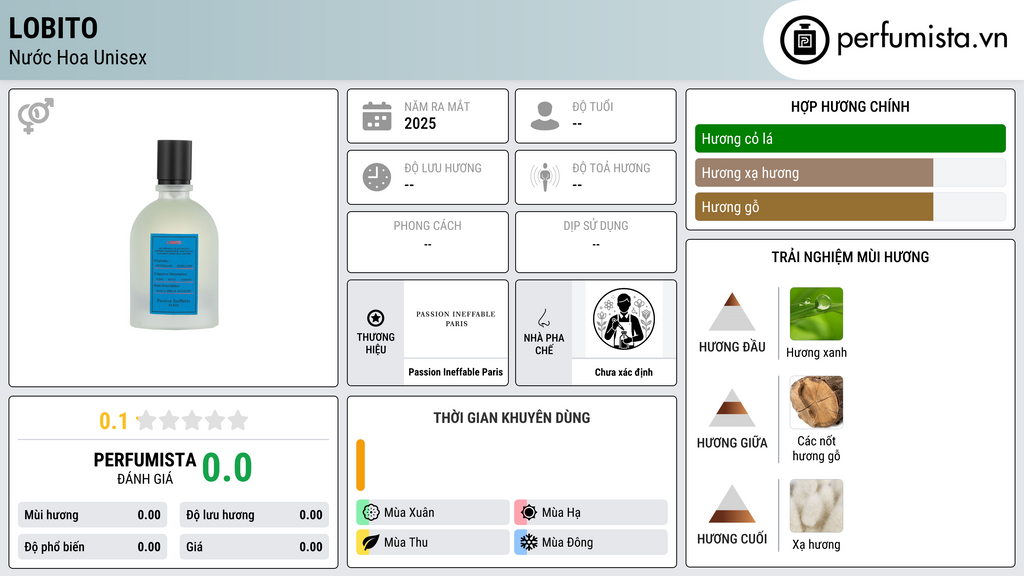Click the clock icon beside Độ lưu hương

[377, 177]
